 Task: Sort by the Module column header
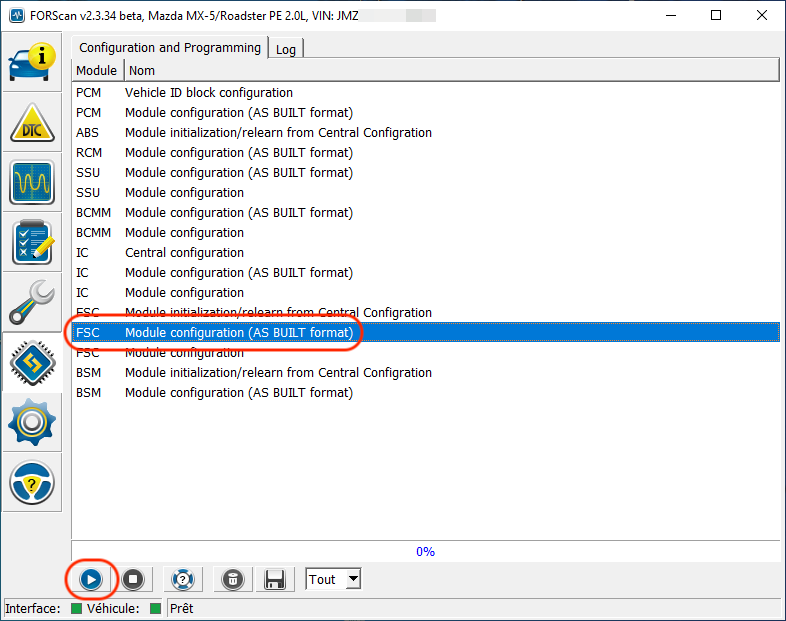click(97, 71)
